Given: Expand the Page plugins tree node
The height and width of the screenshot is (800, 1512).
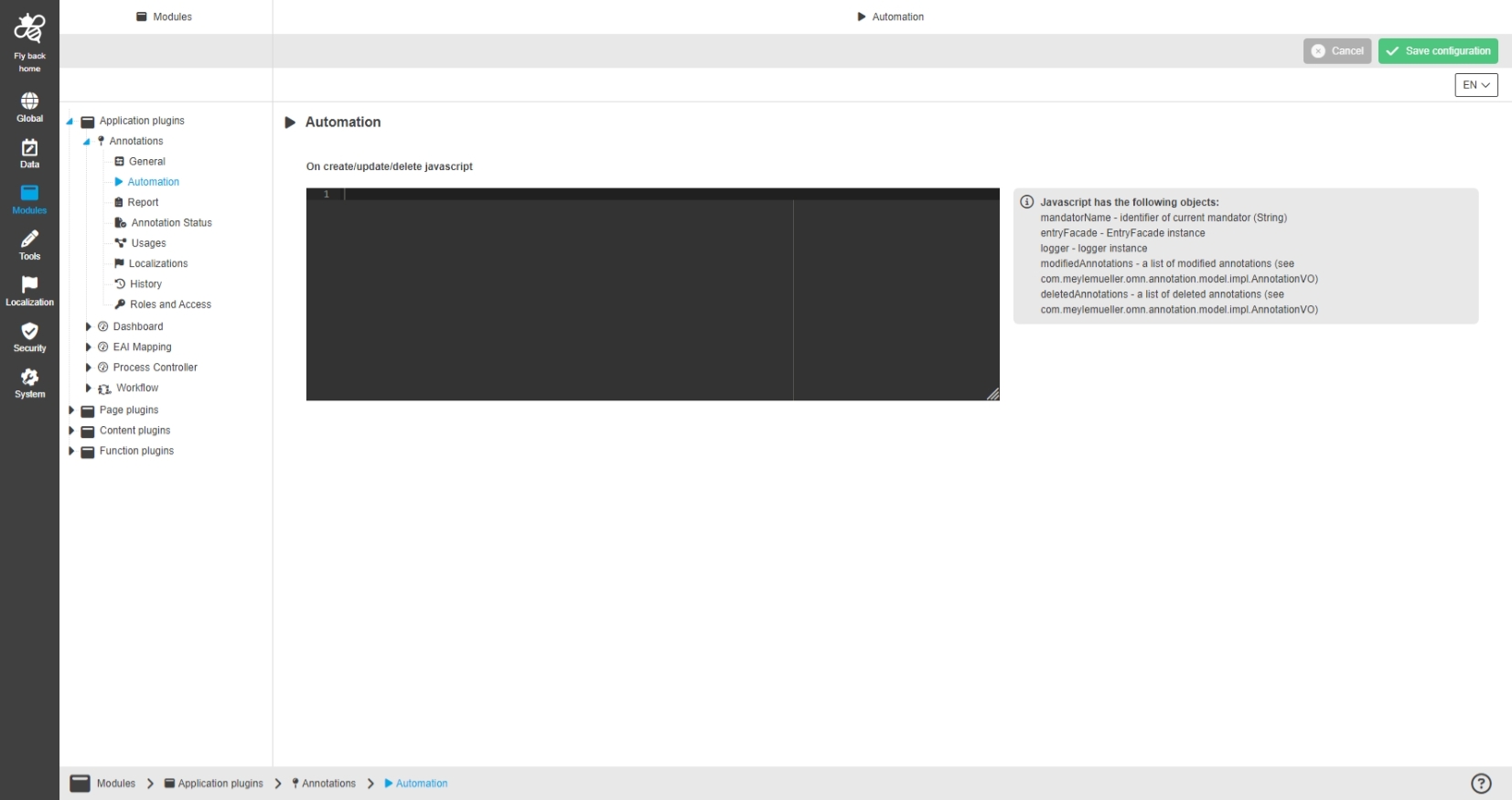Looking at the screenshot, I should [x=71, y=411].
